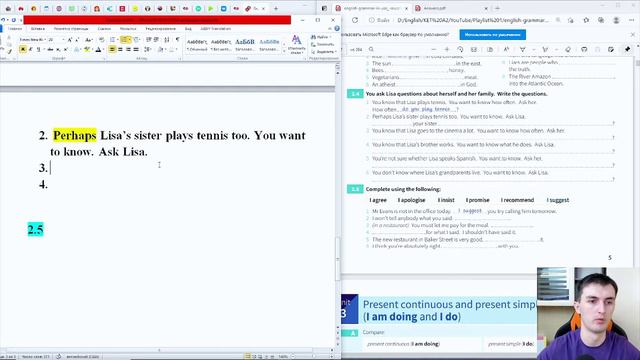Center text in Word paragraph group
Image resolution: width=640 pixels, height=360 pixels.
pos(120,49)
